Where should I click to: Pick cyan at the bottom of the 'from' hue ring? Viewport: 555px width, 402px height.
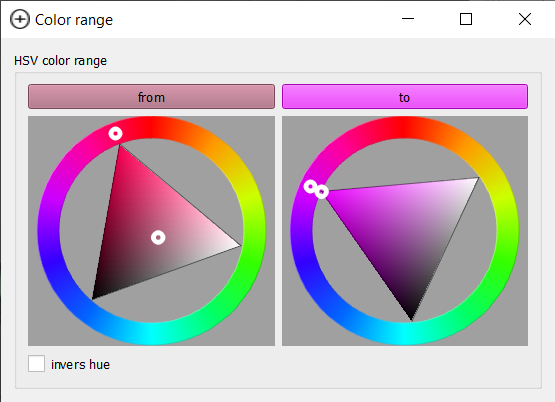click(x=151, y=334)
